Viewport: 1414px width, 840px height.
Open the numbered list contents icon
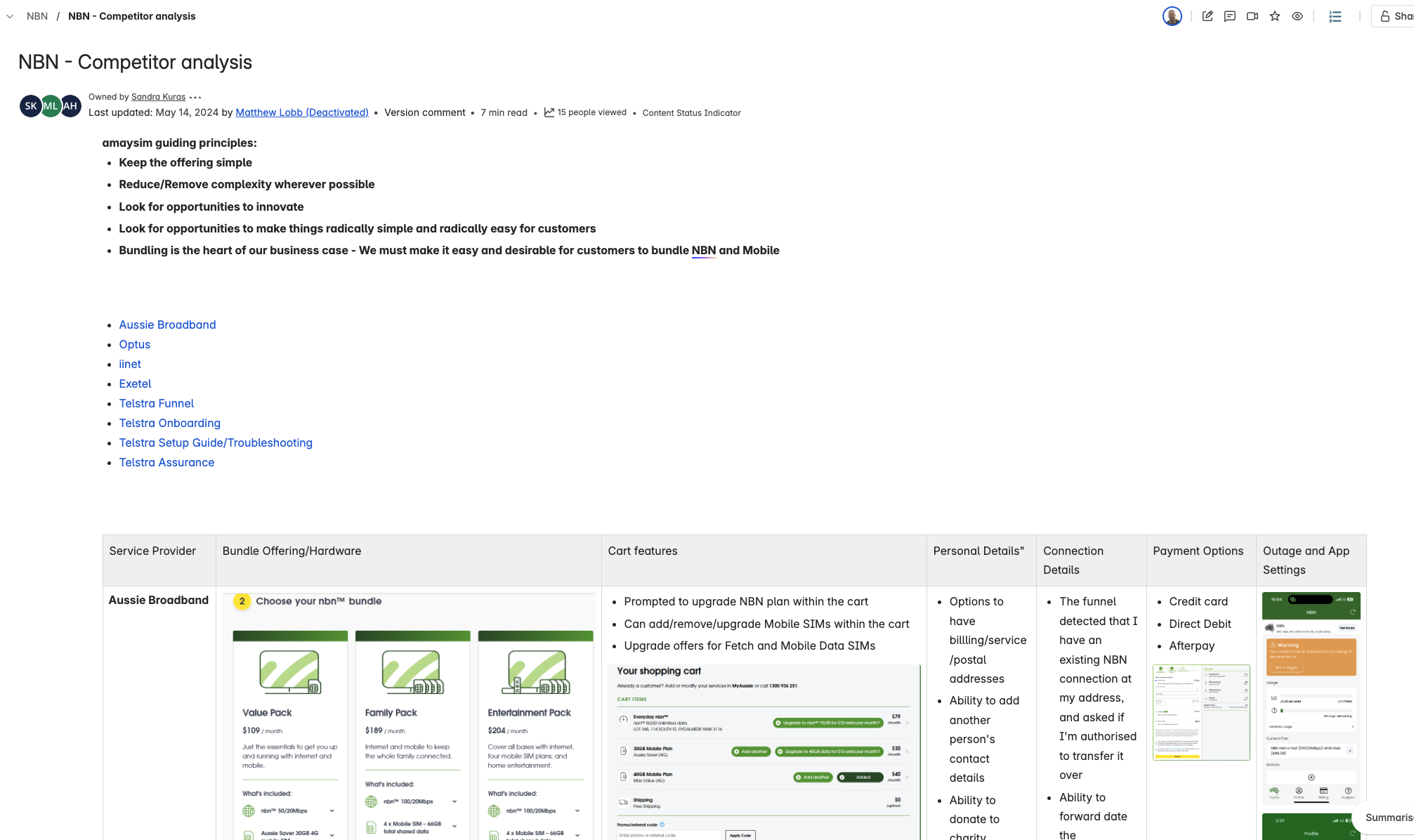[1335, 16]
